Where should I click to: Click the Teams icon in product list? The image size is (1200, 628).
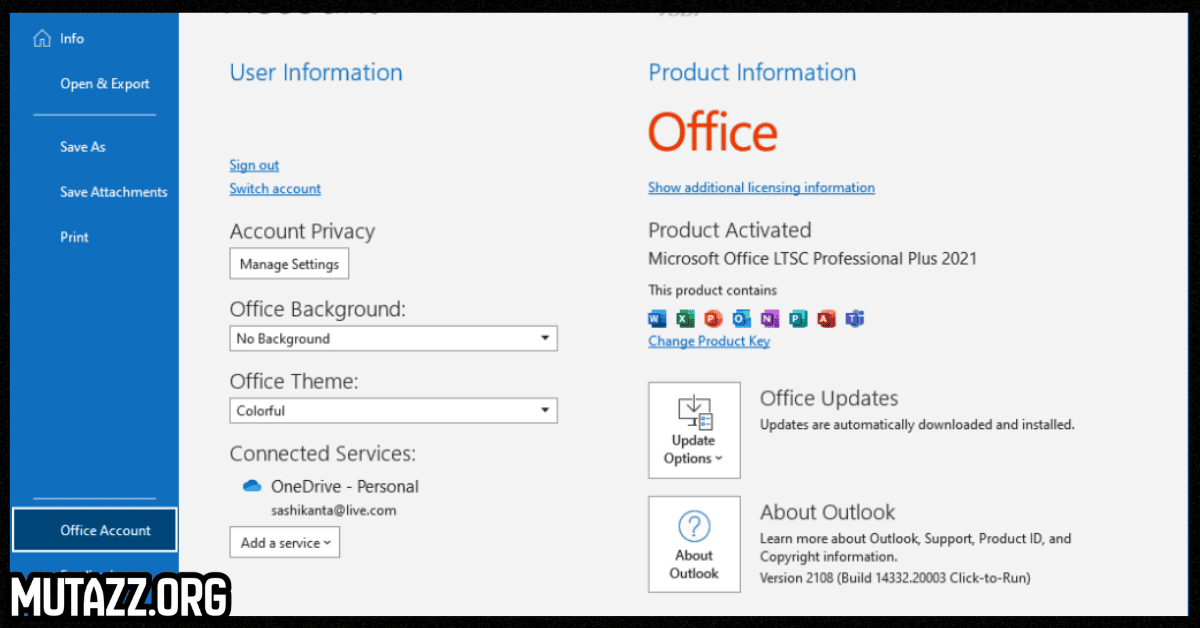pyautogui.click(x=854, y=319)
